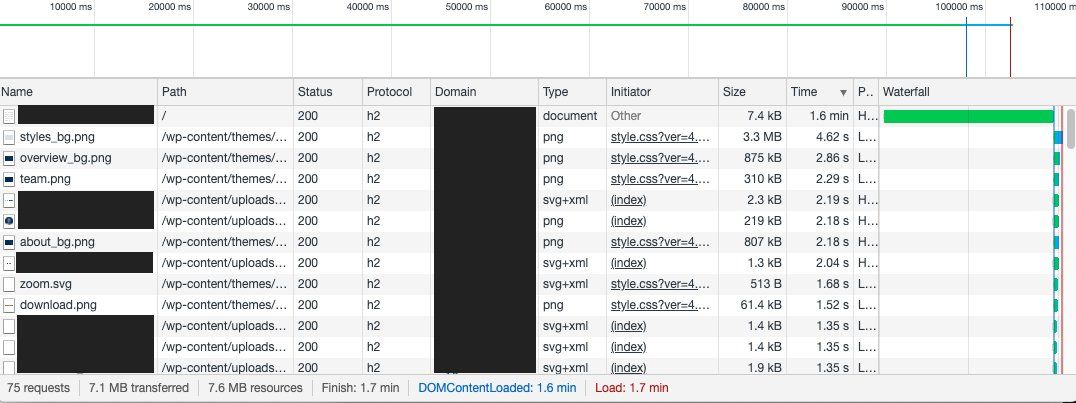Select the 219 kB png request icon
This screenshot has height=403, width=1076.
(x=9, y=221)
